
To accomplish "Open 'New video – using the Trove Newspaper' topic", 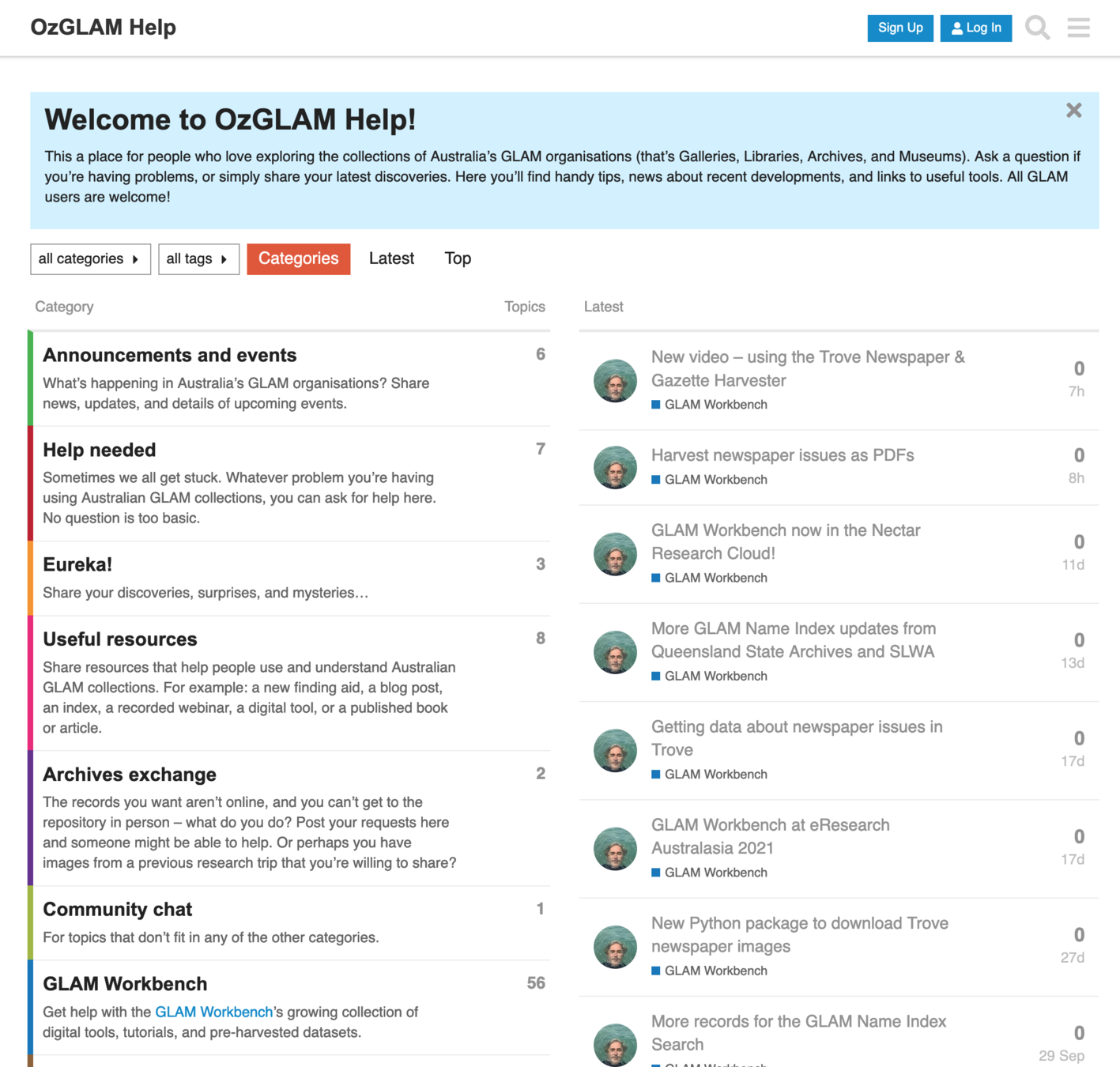I will tap(808, 368).
